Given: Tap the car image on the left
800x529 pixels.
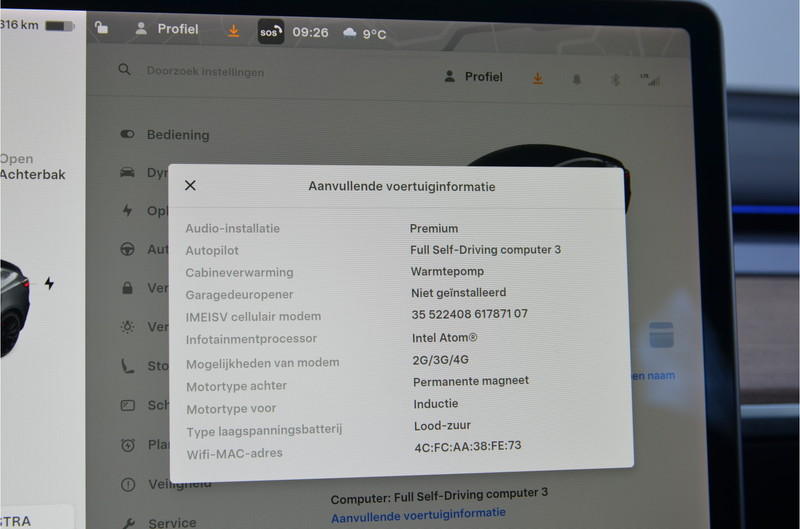Looking at the screenshot, I should (12, 305).
